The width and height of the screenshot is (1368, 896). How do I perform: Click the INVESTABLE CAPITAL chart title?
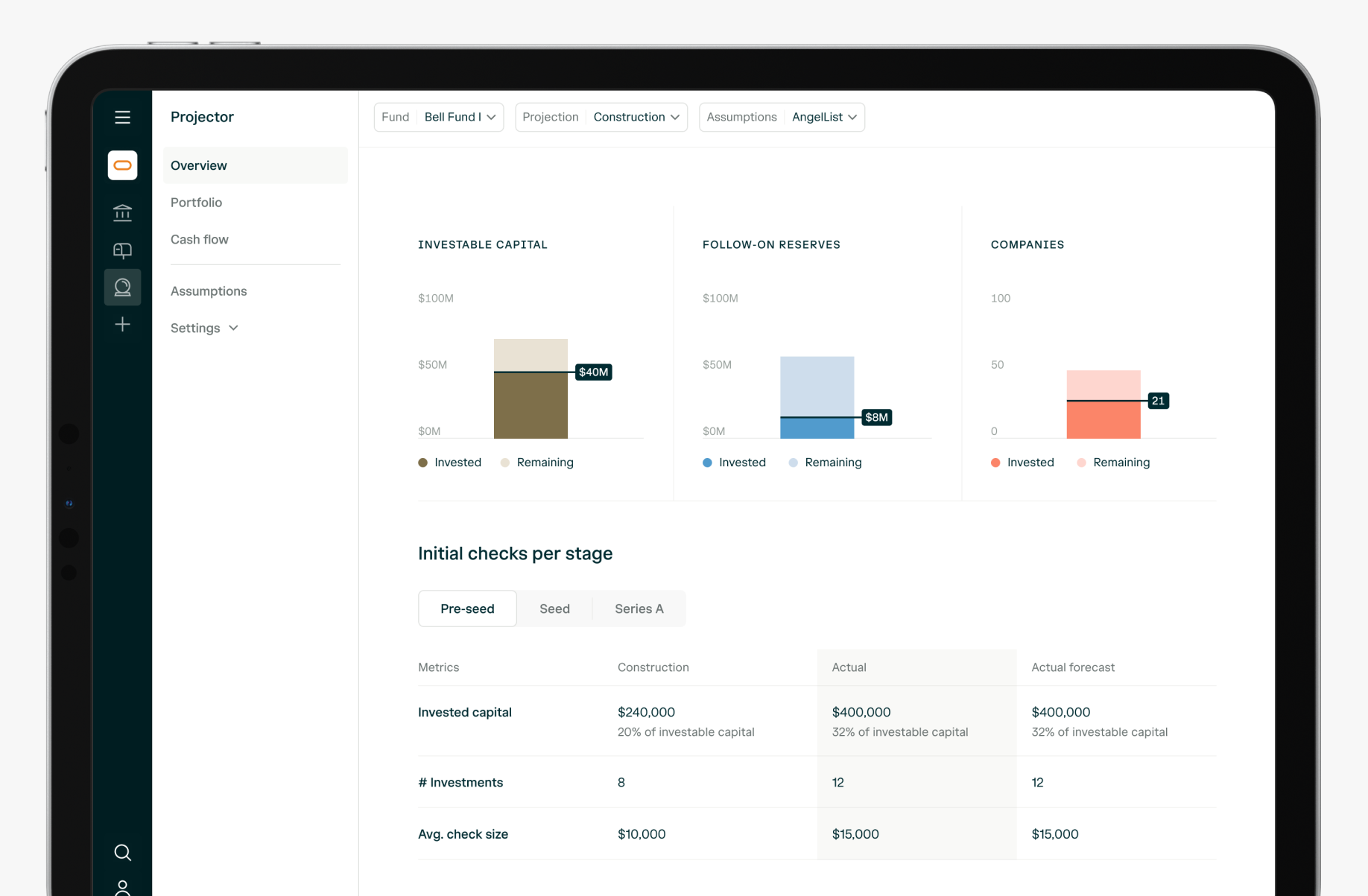tap(483, 244)
